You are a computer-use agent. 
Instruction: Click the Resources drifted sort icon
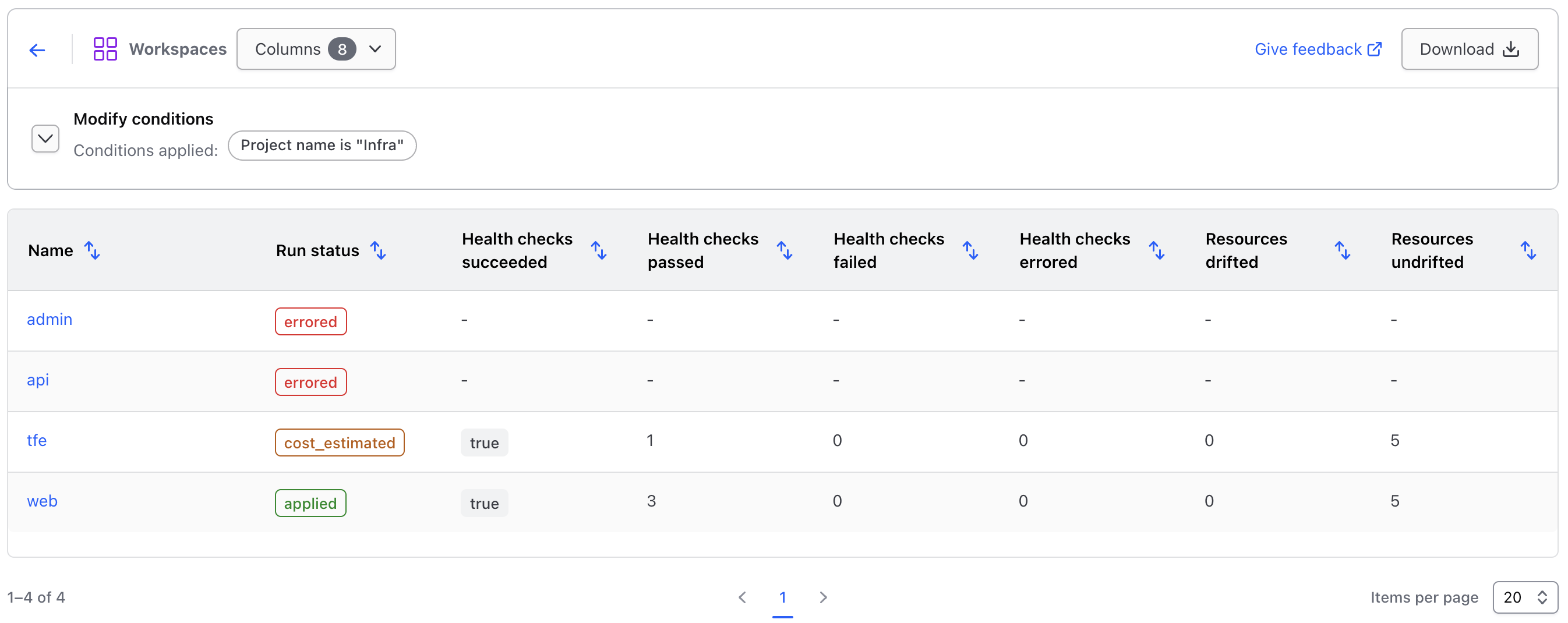tap(1343, 250)
